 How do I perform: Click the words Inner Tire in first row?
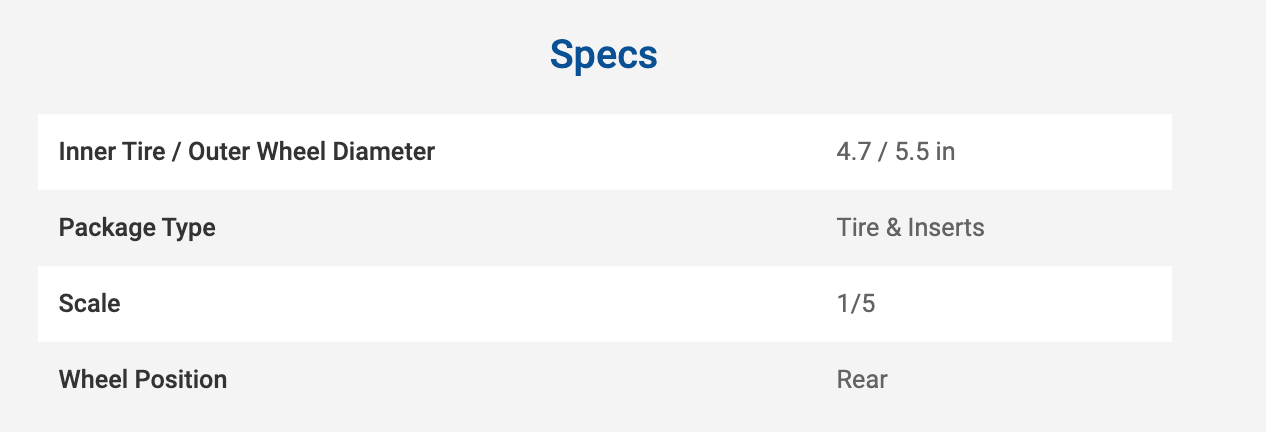tap(114, 152)
